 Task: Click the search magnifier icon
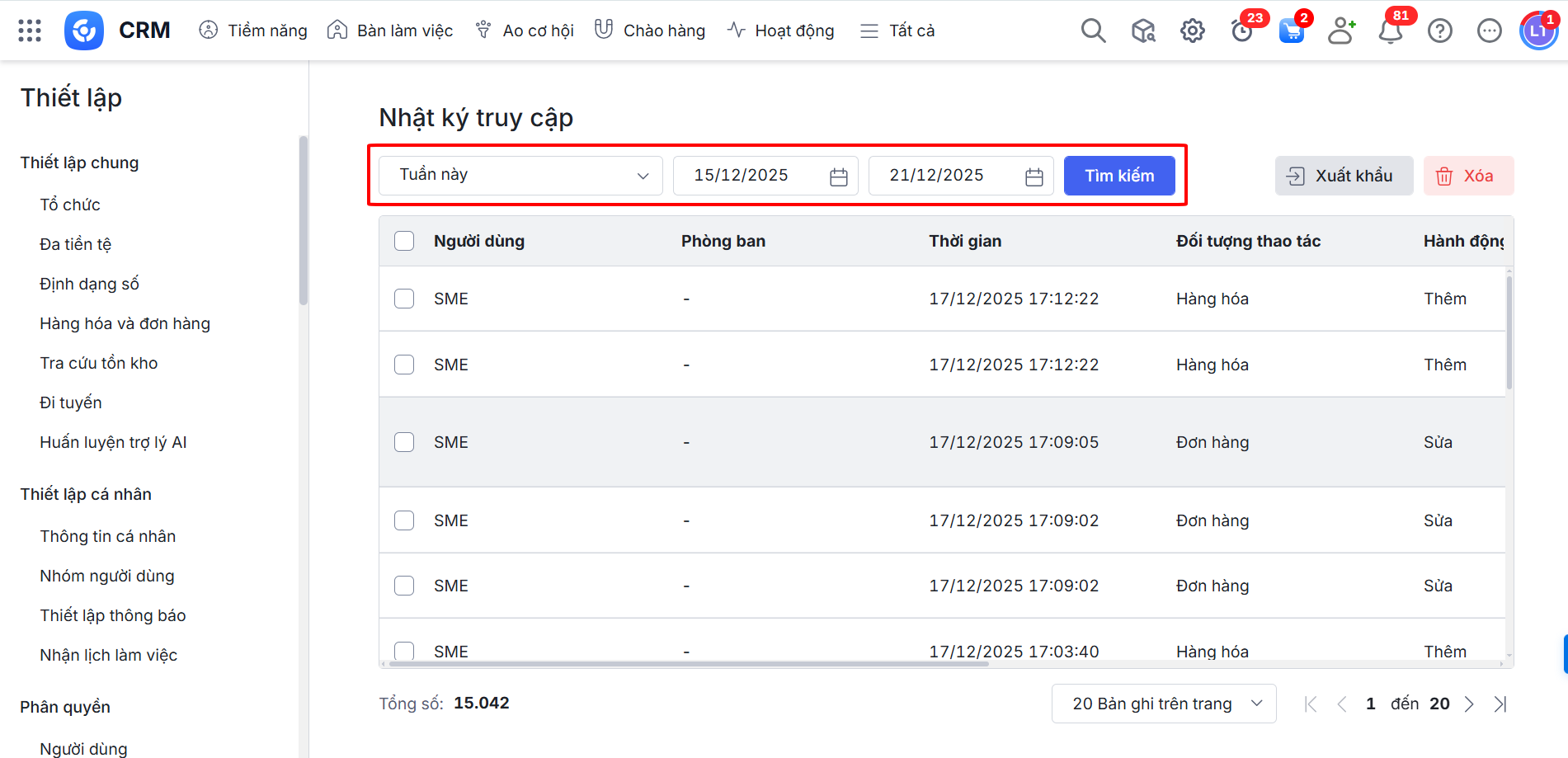(x=1093, y=31)
